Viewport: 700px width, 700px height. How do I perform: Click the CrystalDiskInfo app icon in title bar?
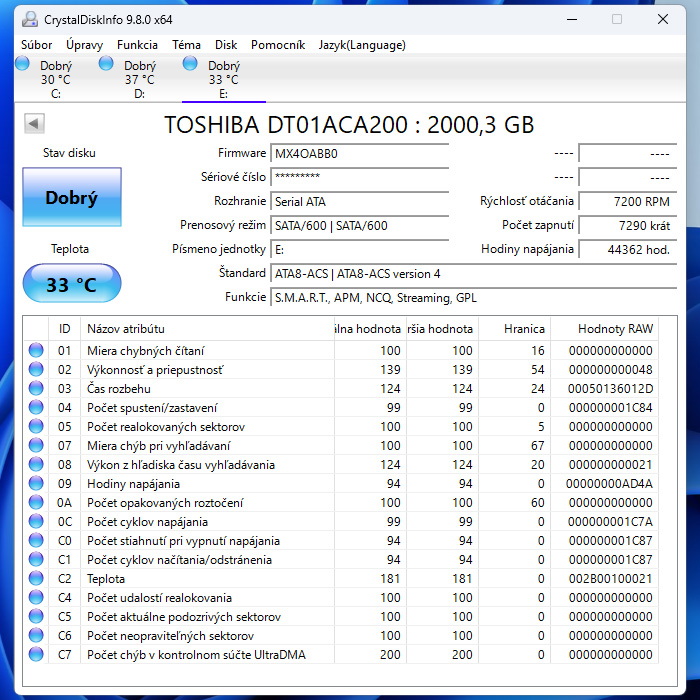29,19
